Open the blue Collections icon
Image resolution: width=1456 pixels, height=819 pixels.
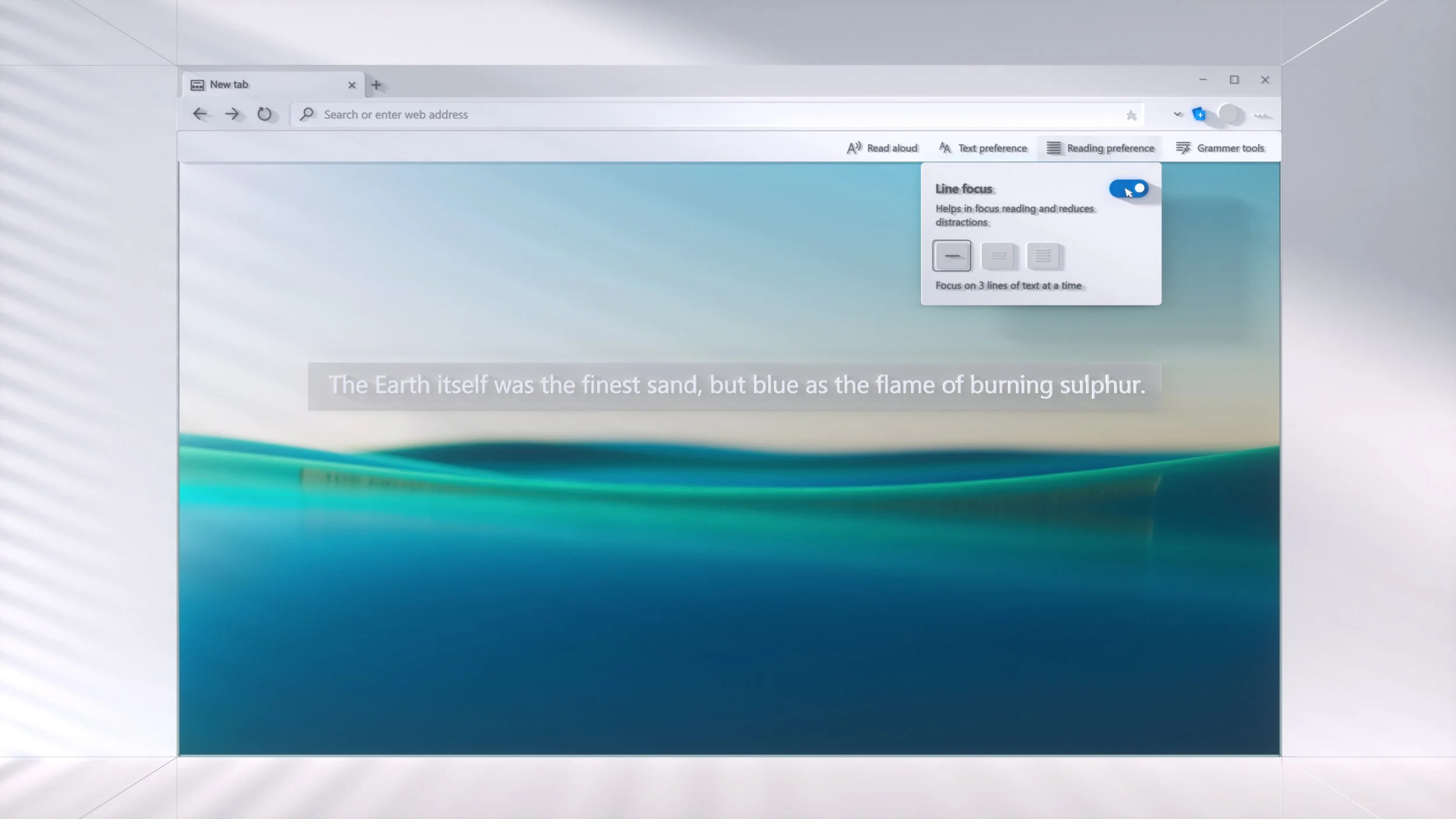coord(1199,115)
